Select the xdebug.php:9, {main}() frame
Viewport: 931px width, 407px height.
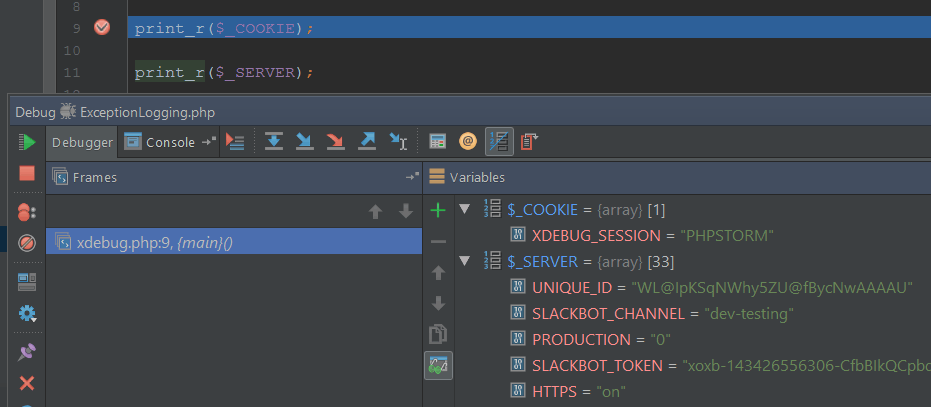coord(234,242)
